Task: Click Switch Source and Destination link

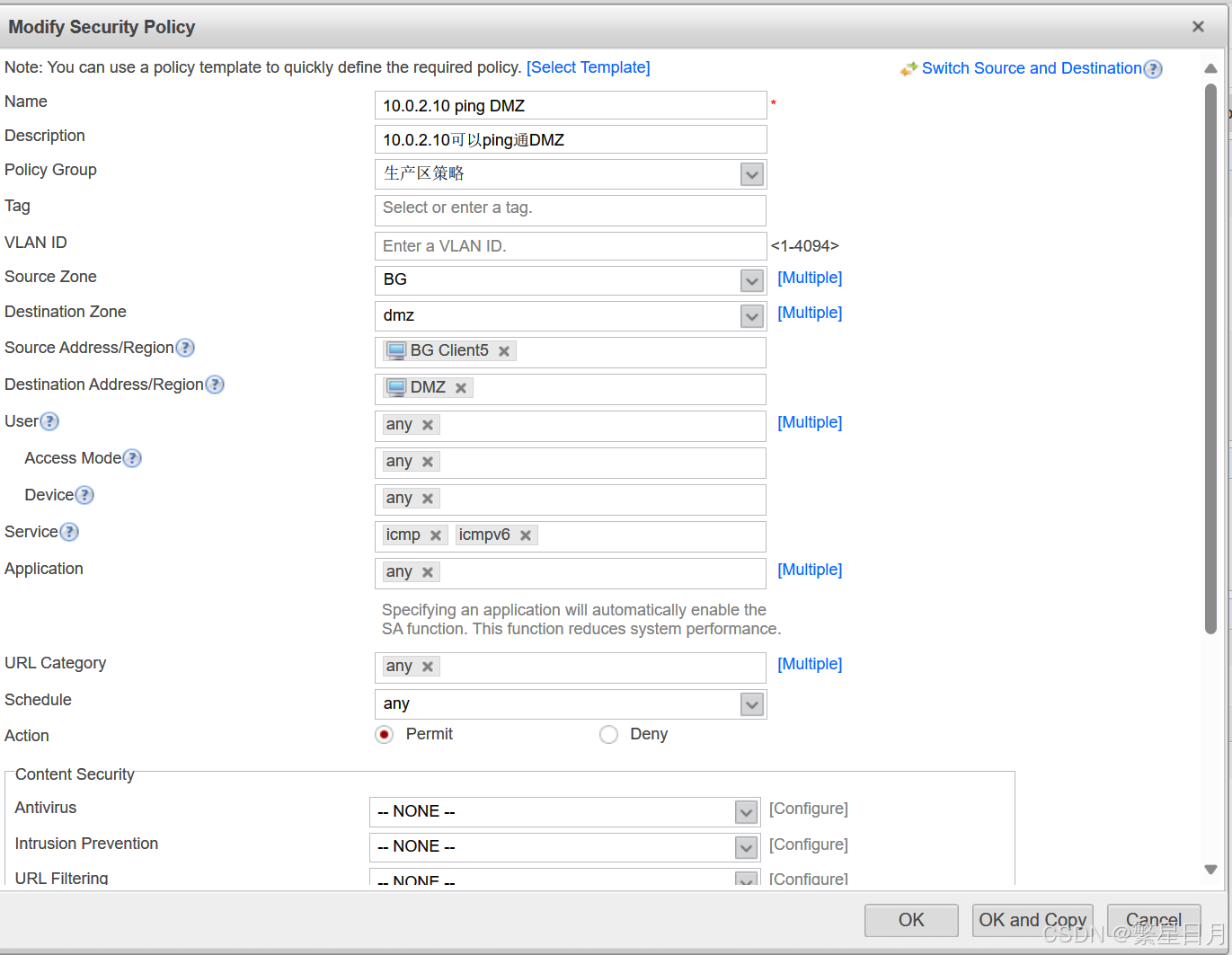Action: (1032, 68)
